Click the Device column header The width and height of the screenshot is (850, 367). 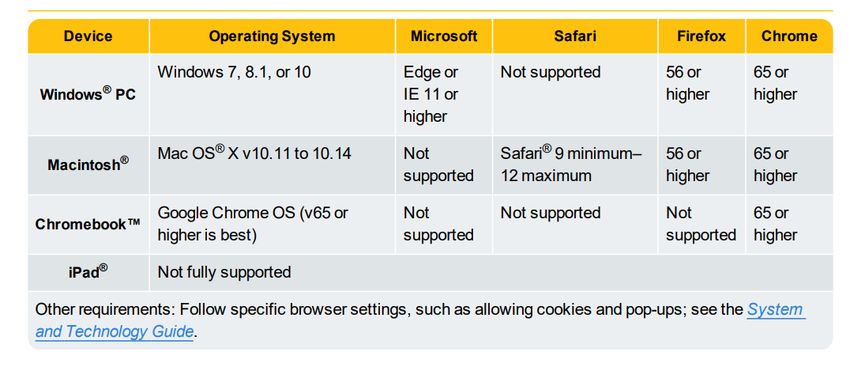[x=88, y=36]
